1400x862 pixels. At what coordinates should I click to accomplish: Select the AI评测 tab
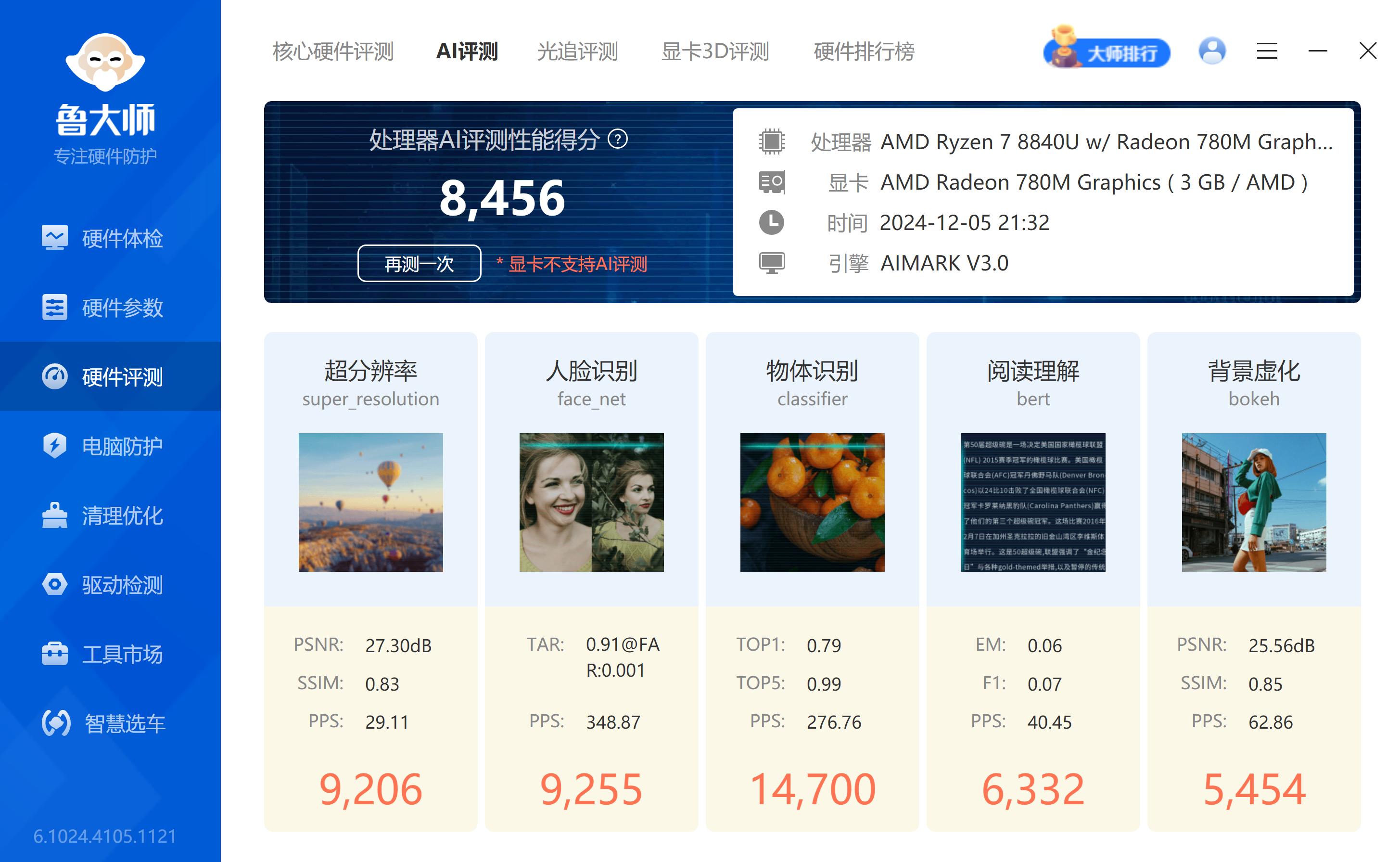point(467,51)
